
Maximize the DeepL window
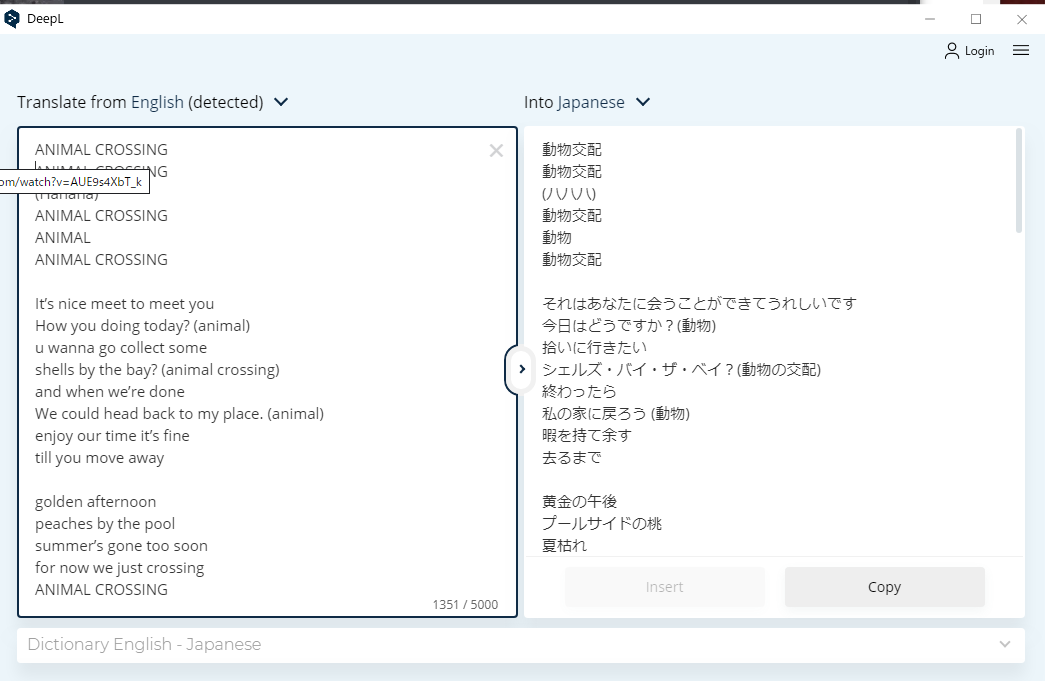pos(976,19)
